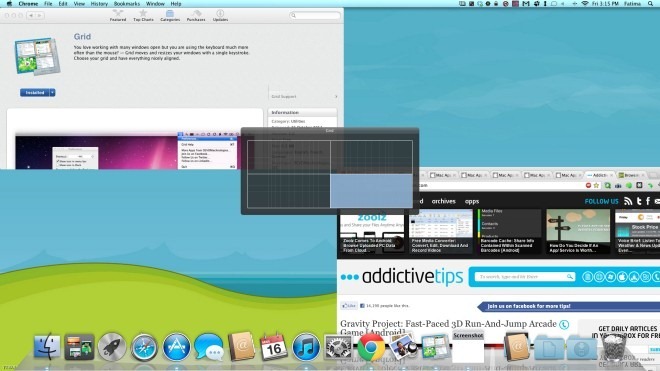Select top-left quadrant in Grid overlay
This screenshot has height=371, width=660.
289,157
